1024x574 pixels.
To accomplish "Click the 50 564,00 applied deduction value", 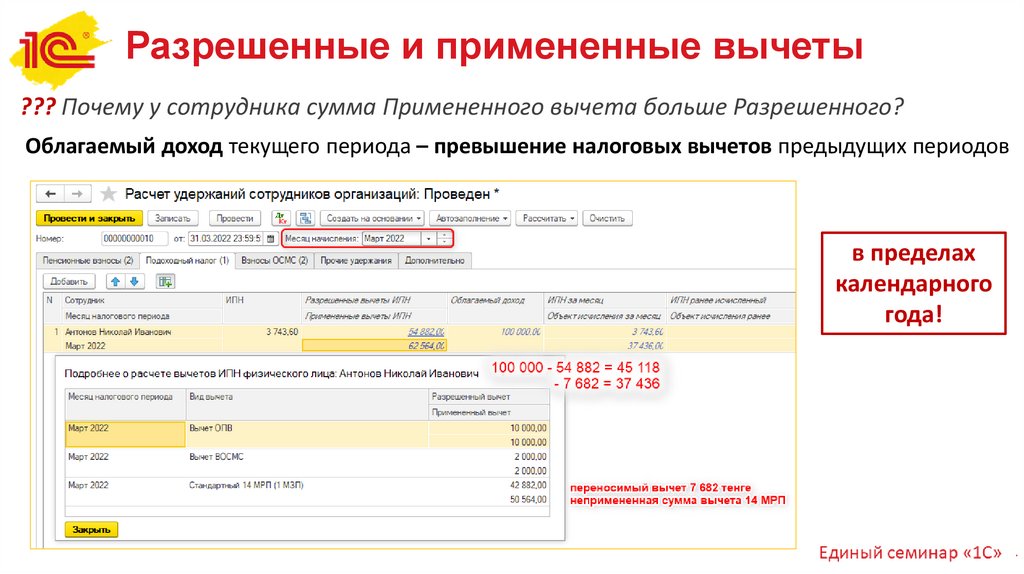I will click(528, 500).
